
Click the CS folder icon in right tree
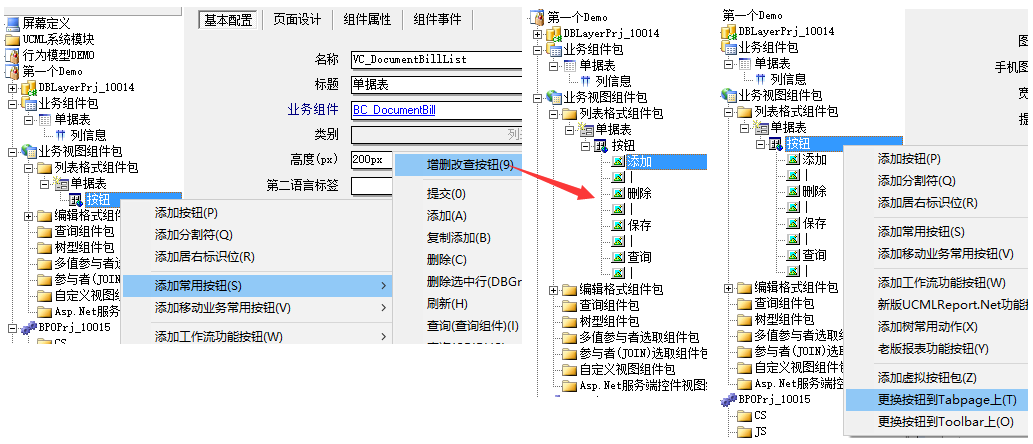click(744, 416)
